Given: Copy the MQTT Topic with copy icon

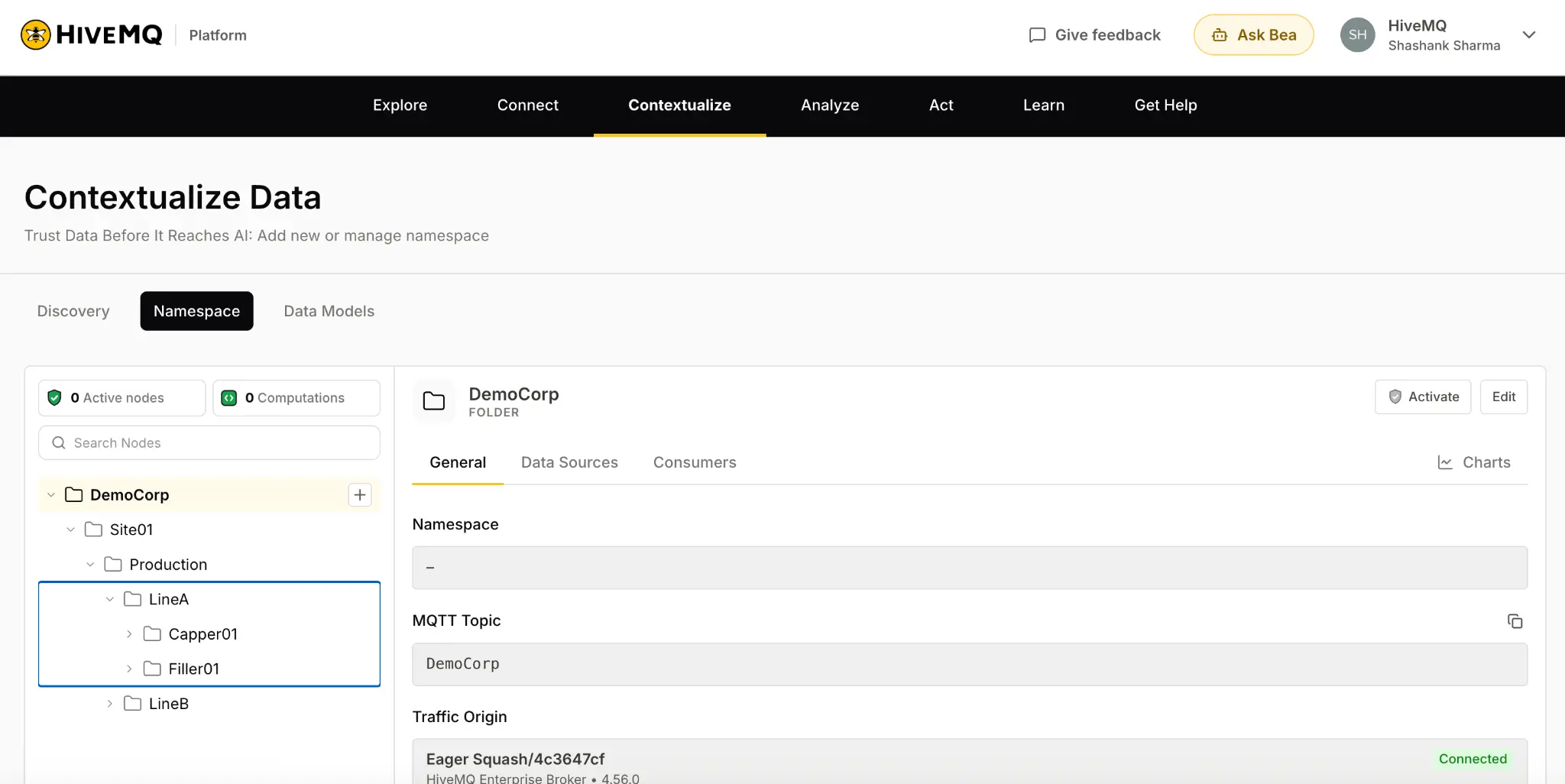Looking at the screenshot, I should 1515,621.
